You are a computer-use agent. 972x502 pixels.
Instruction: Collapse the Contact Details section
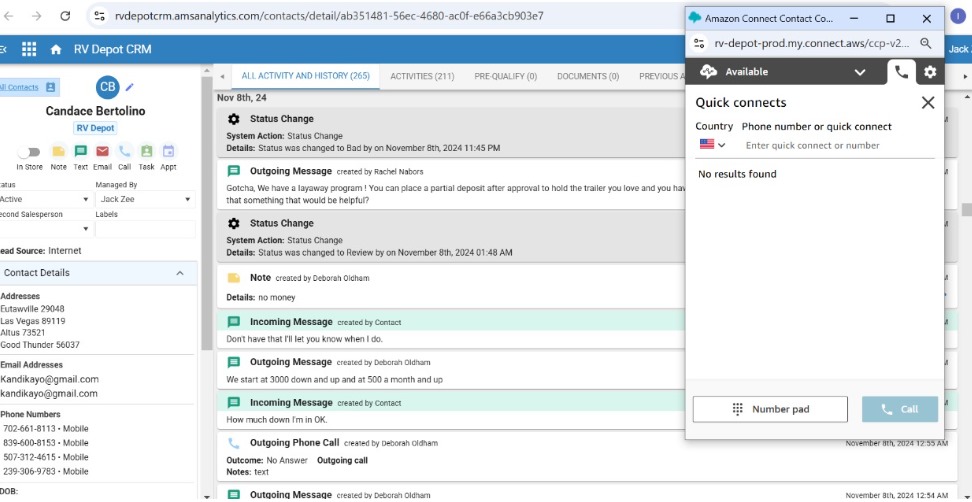tap(180, 273)
